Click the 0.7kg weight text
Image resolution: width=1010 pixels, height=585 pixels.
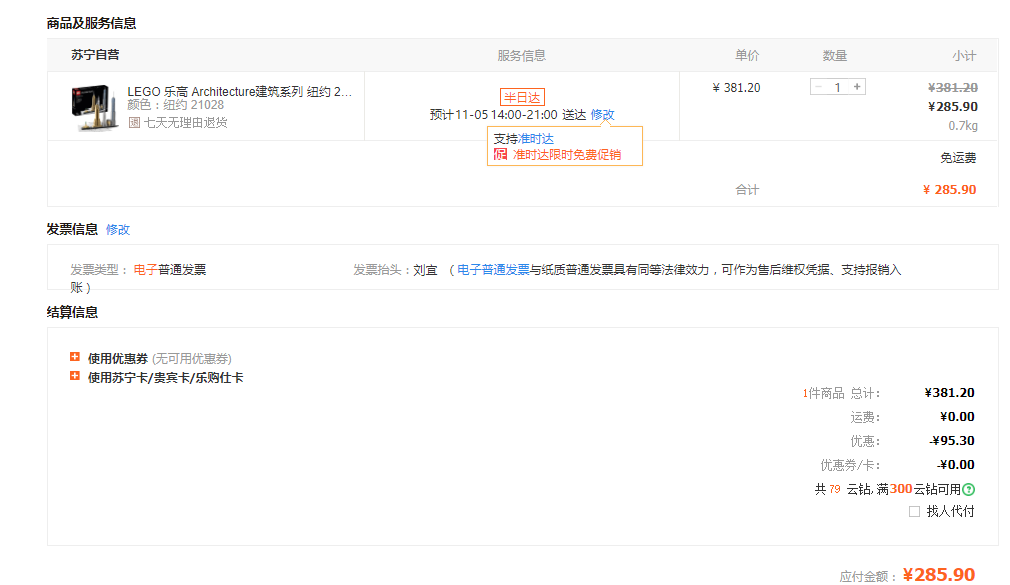pyautogui.click(x=963, y=126)
